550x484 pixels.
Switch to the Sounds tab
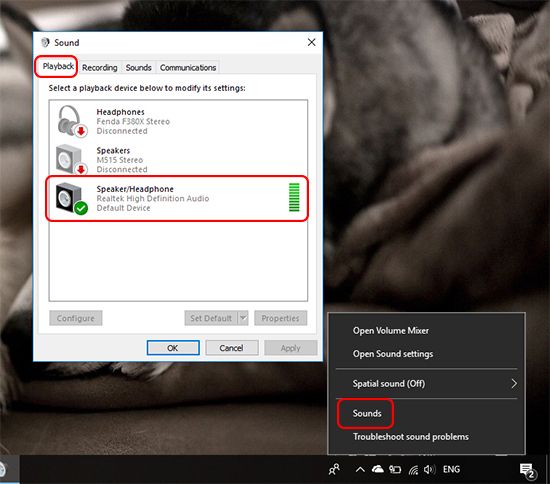[139, 68]
